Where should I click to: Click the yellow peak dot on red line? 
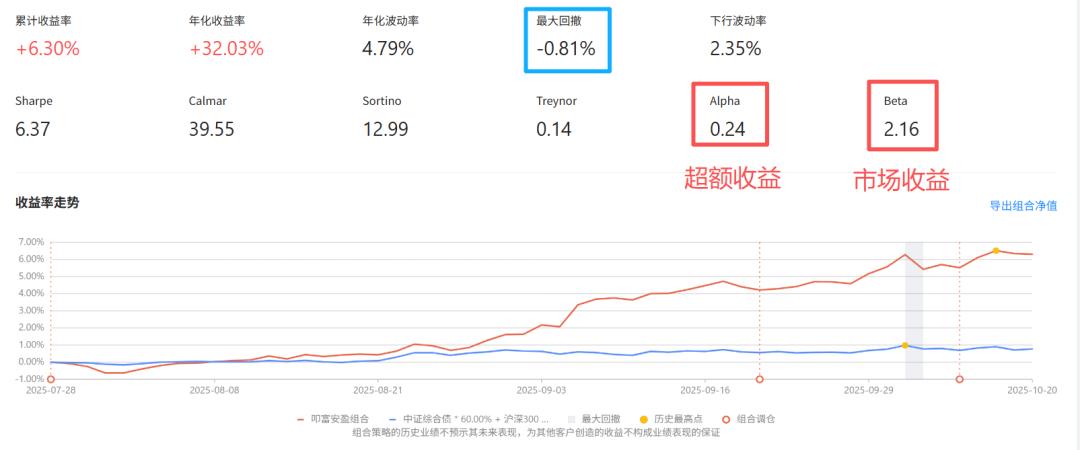[x=996, y=251]
